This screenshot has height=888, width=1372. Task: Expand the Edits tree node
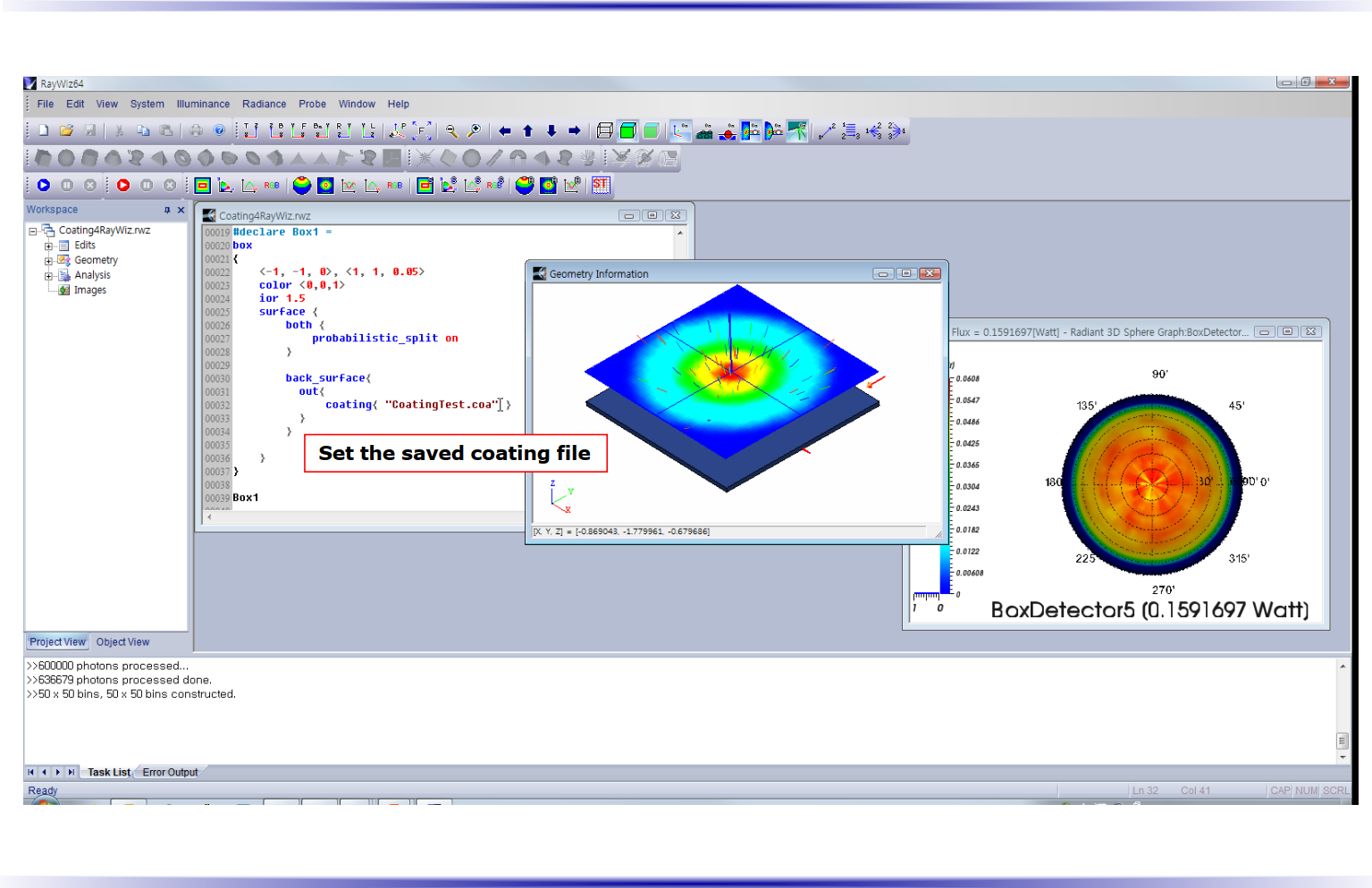[49, 246]
